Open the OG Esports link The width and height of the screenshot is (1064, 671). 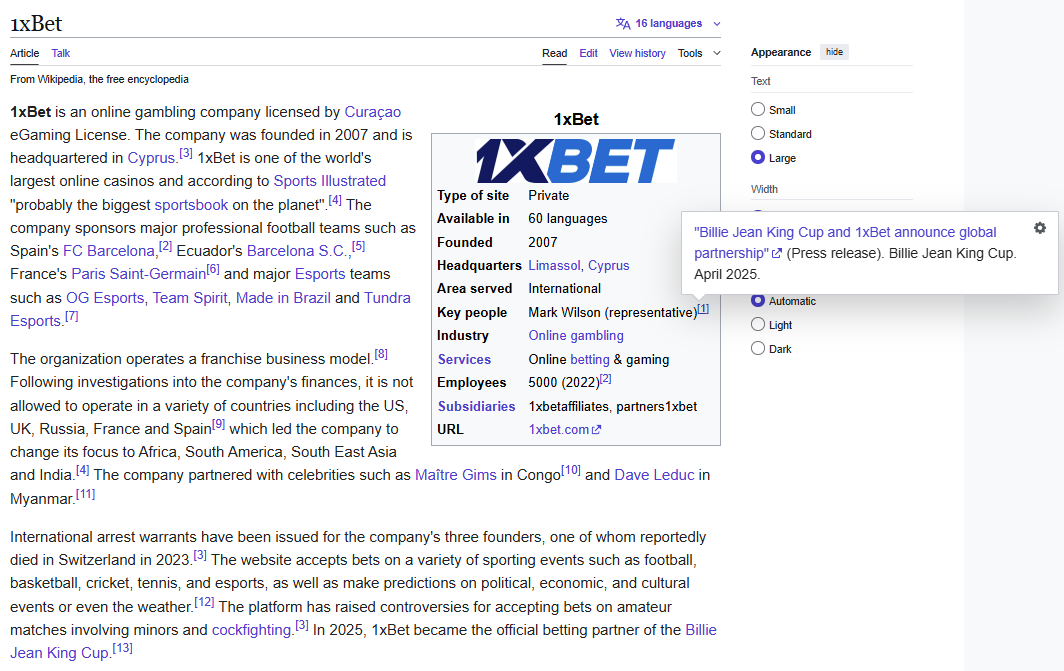[105, 298]
